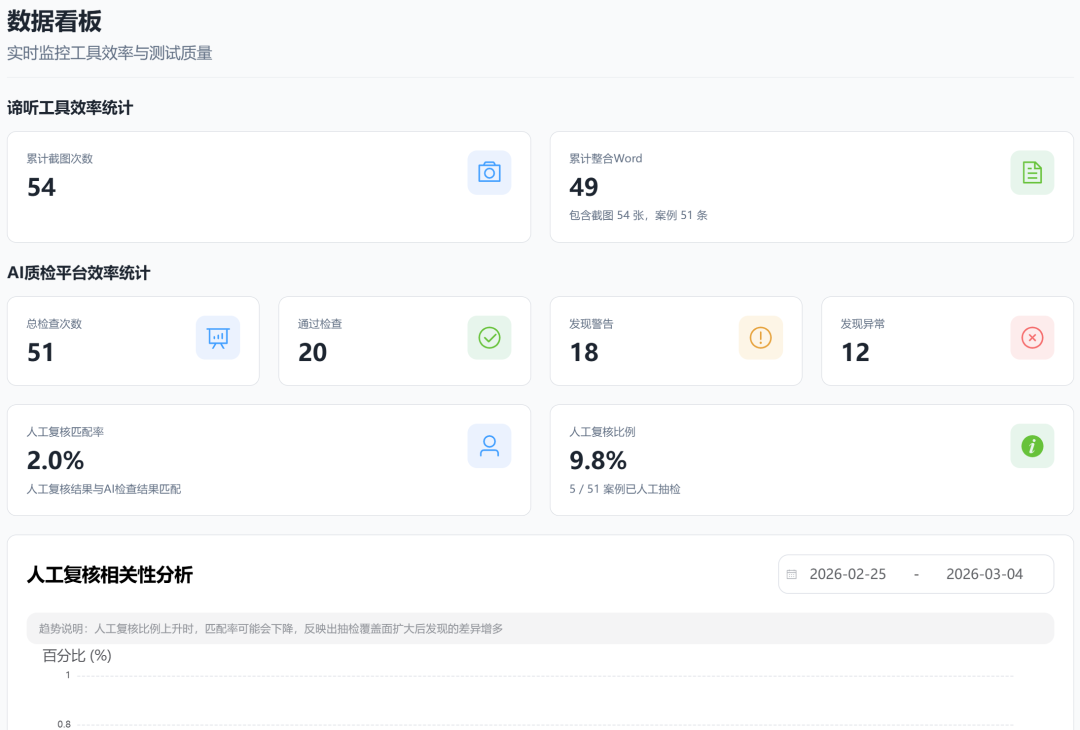Click the green info icon for review ratio
Viewport: 1080px width, 730px height.
click(1032, 446)
